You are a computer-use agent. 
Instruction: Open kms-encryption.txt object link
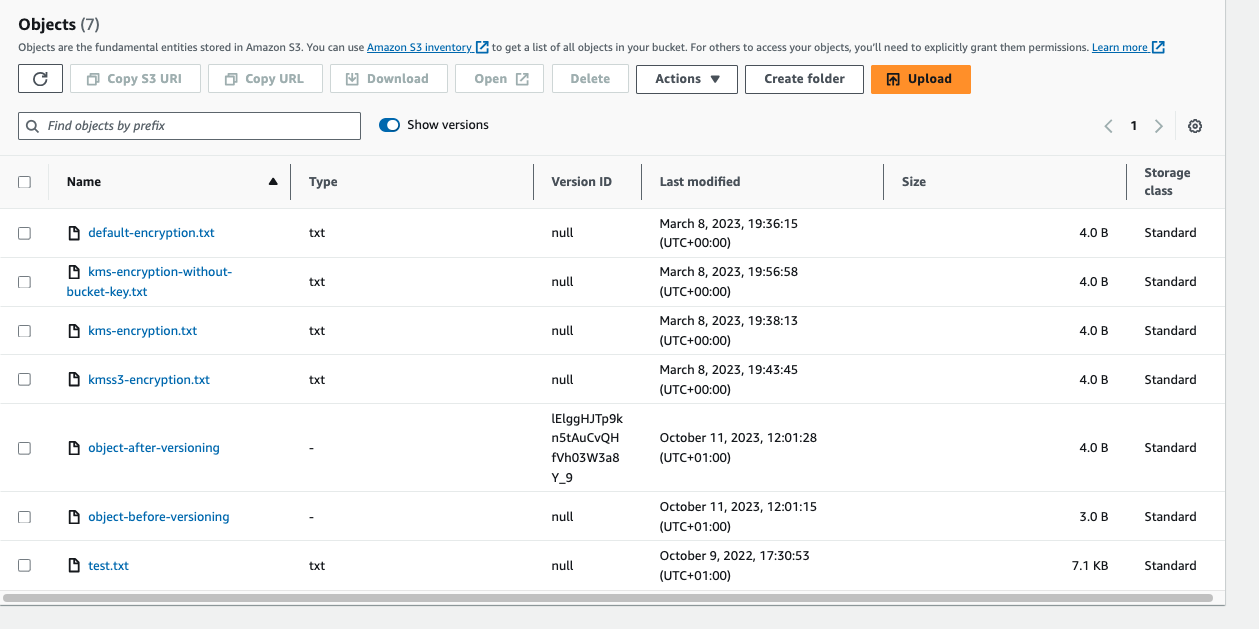[143, 331]
